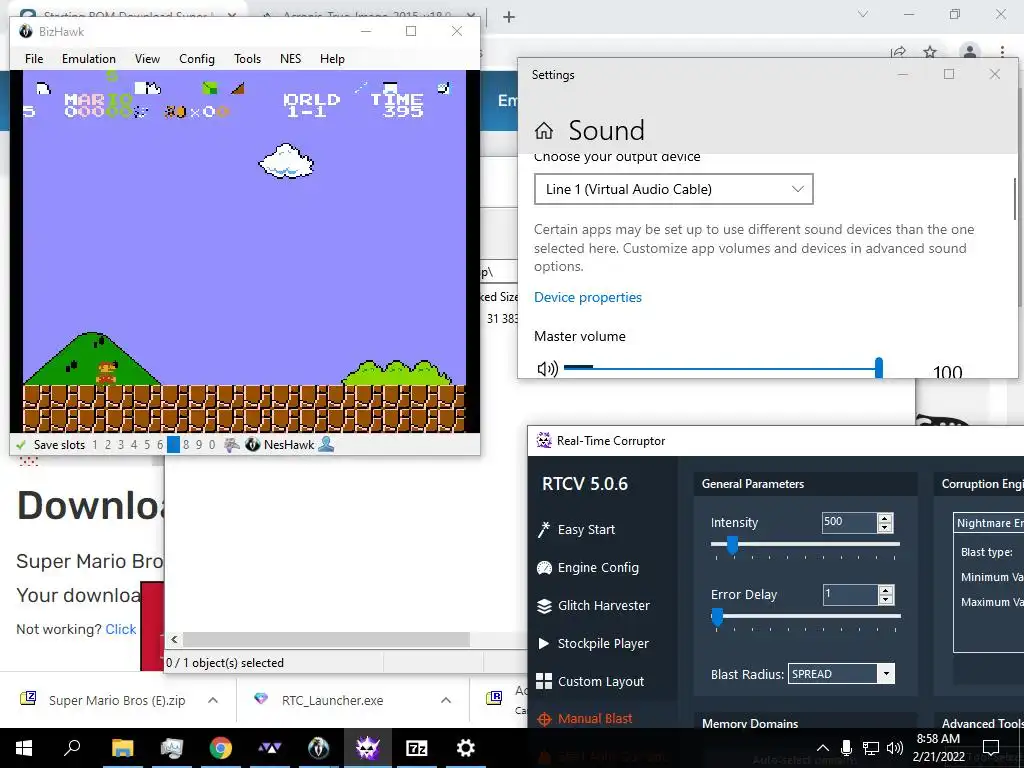This screenshot has height=768, width=1024.
Task: Click the volume icon in system tray
Action: click(895, 748)
